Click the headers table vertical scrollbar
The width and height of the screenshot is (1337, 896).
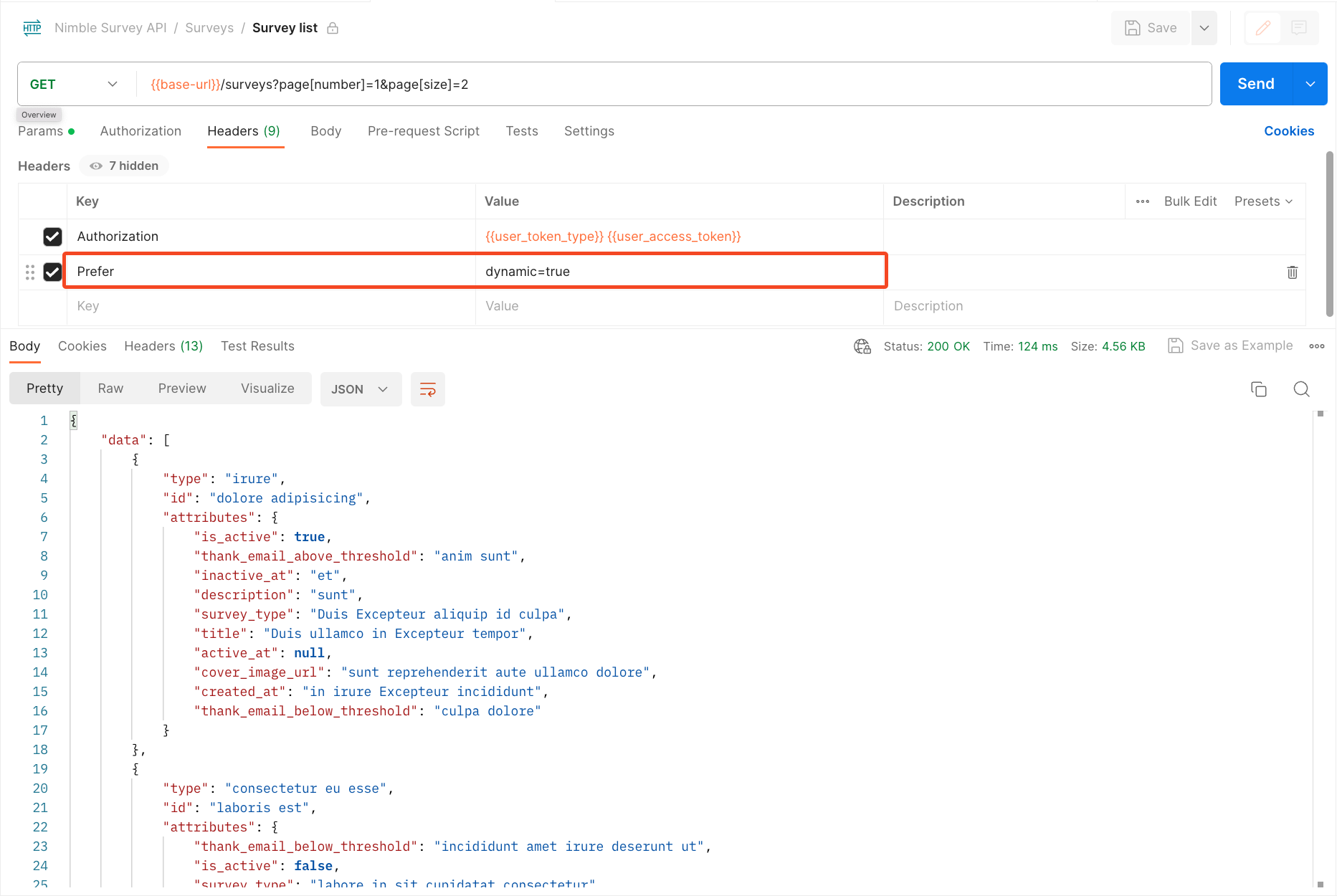[1329, 234]
